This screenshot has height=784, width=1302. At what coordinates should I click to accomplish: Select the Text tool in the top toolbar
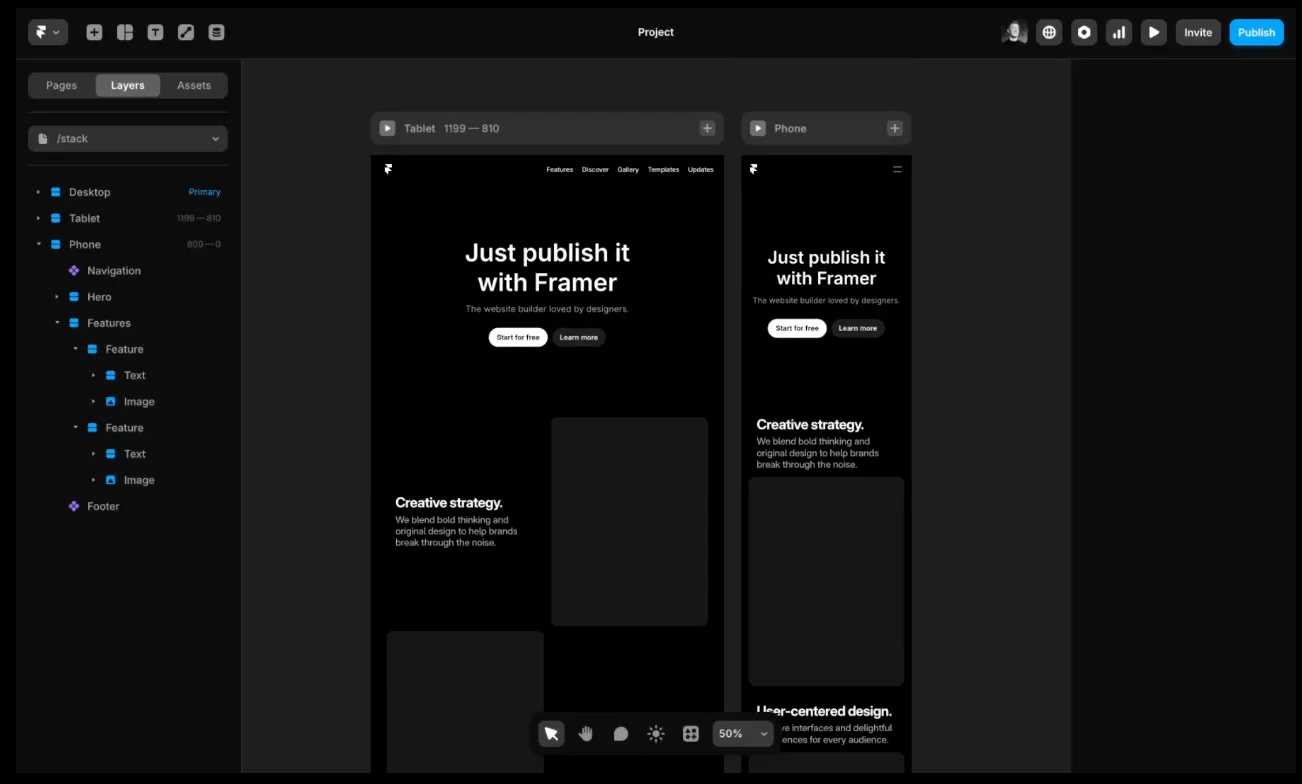(155, 31)
